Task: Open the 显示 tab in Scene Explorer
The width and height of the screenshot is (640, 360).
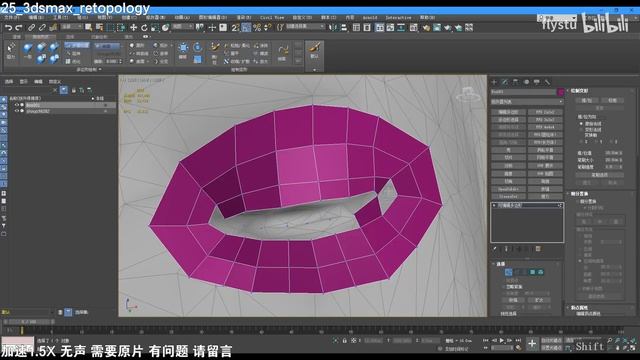Action: pyautogui.click(x=24, y=82)
